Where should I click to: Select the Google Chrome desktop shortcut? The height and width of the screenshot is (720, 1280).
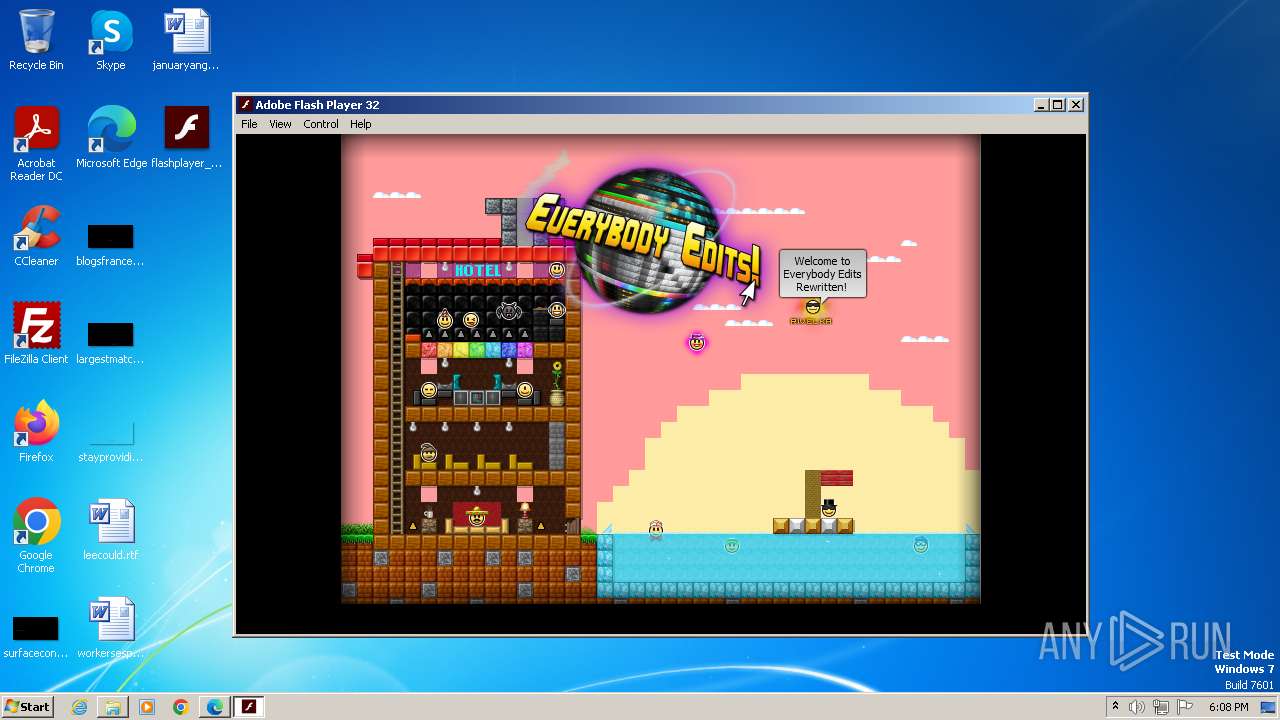(36, 536)
